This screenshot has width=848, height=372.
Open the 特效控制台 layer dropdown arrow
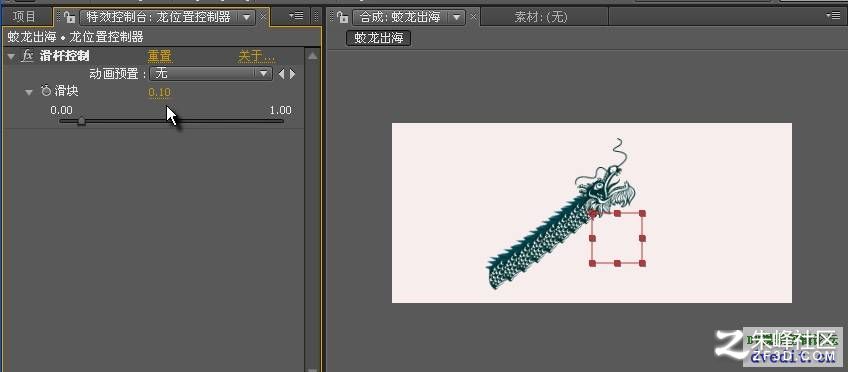click(x=246, y=17)
